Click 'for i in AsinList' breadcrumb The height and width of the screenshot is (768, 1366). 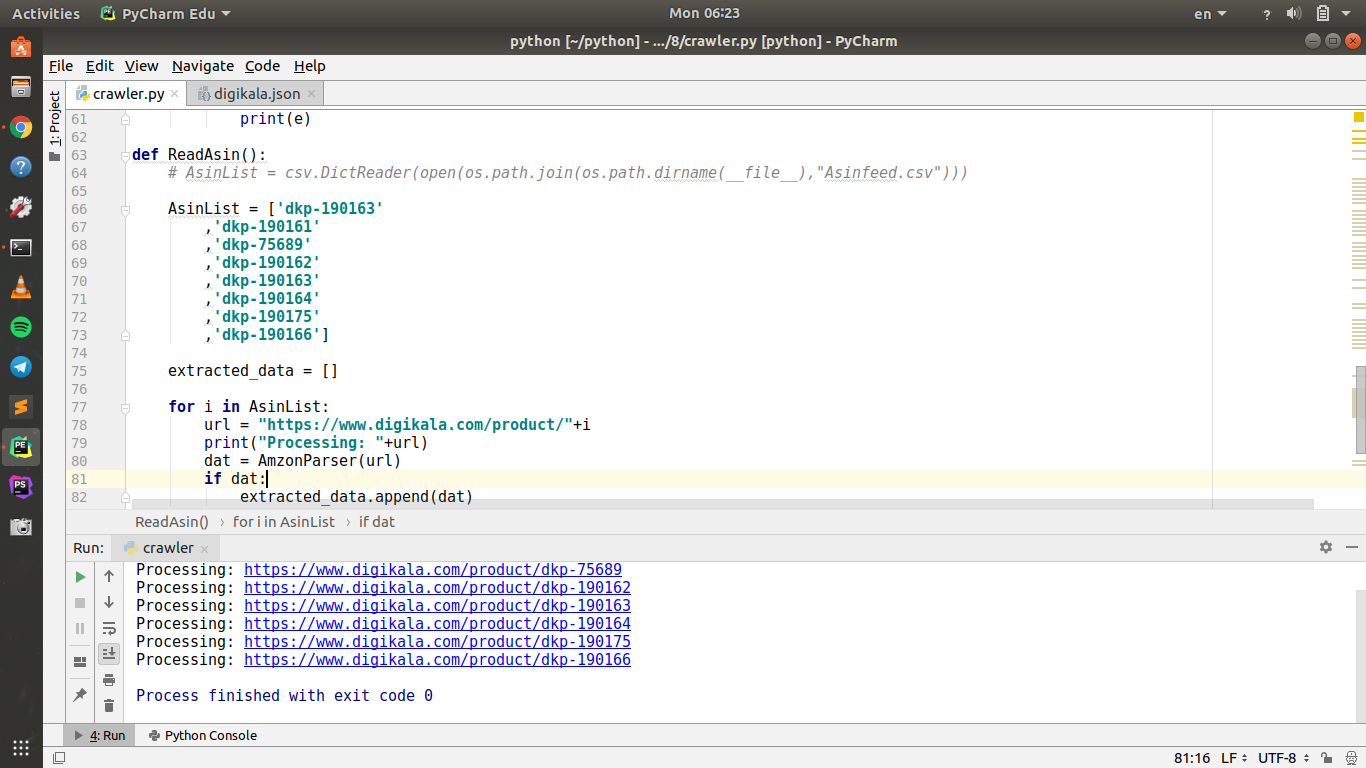coord(284,522)
